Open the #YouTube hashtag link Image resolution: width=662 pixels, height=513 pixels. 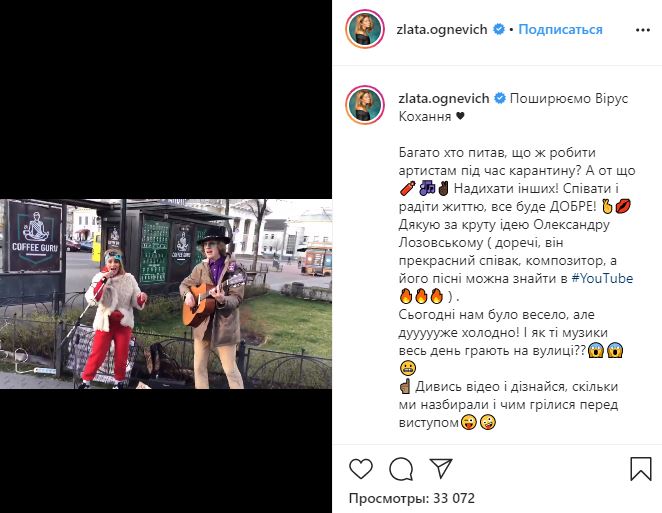coord(602,278)
